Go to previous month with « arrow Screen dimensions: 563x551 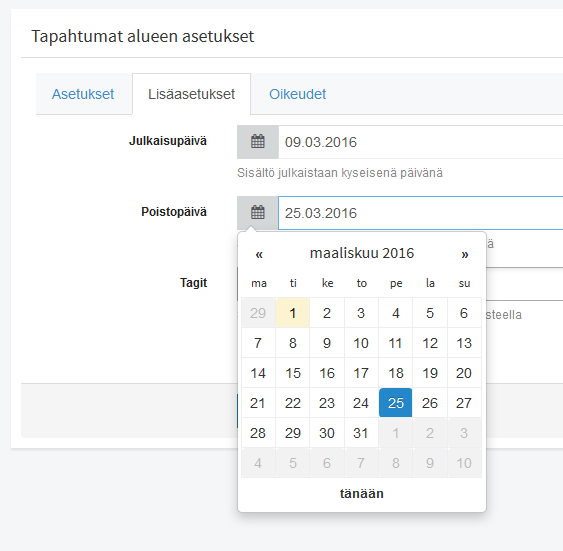coord(259,254)
